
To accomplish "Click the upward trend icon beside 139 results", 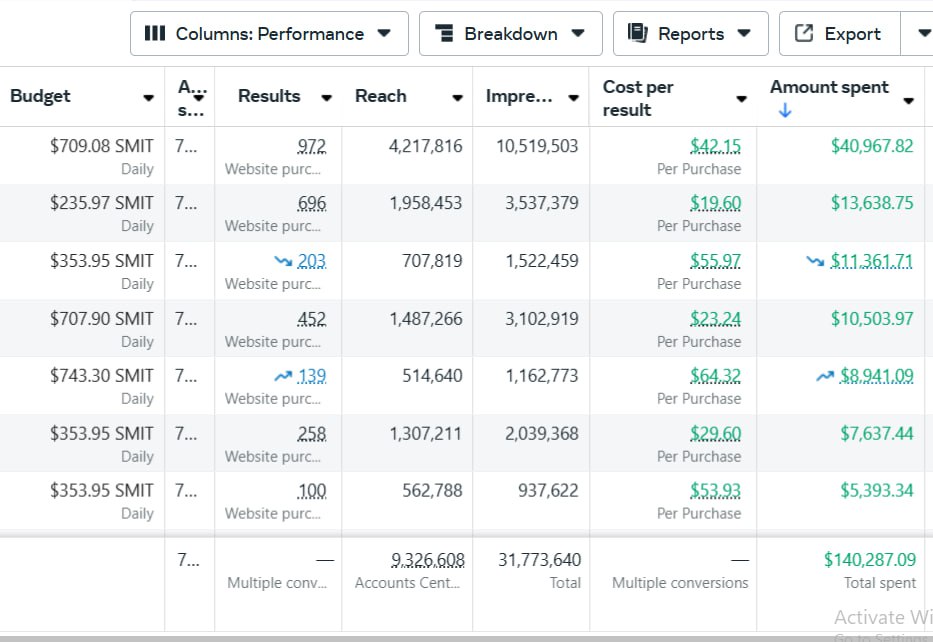I will (284, 376).
